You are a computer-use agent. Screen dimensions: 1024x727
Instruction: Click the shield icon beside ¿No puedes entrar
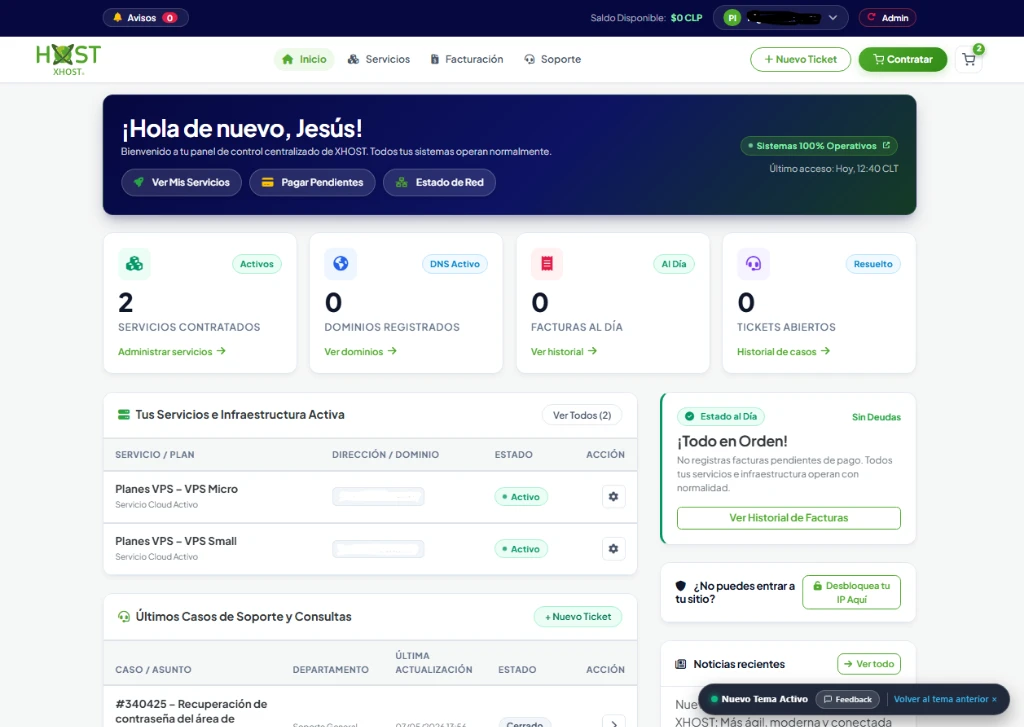[x=680, y=586]
